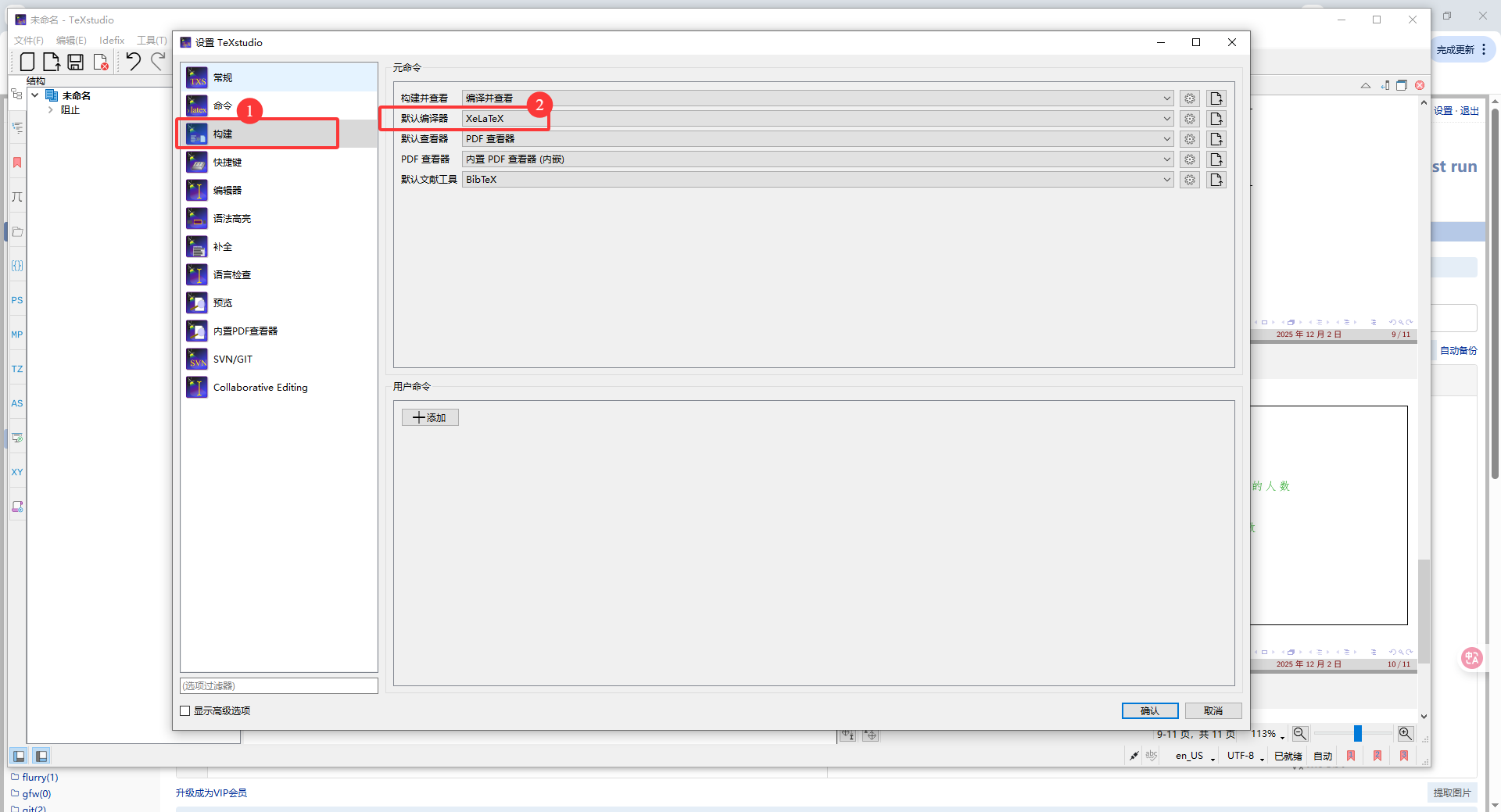This screenshot has width=1501, height=812.
Task: Click Redo arrow in TeXstudio toolbar
Action: click(158, 62)
